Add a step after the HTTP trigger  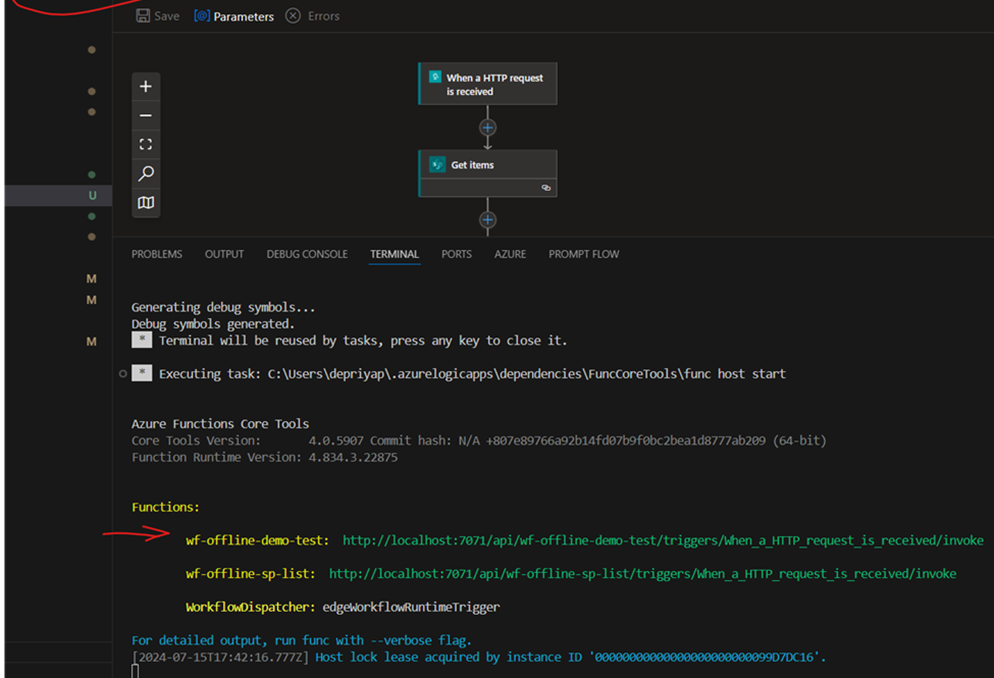tap(487, 127)
